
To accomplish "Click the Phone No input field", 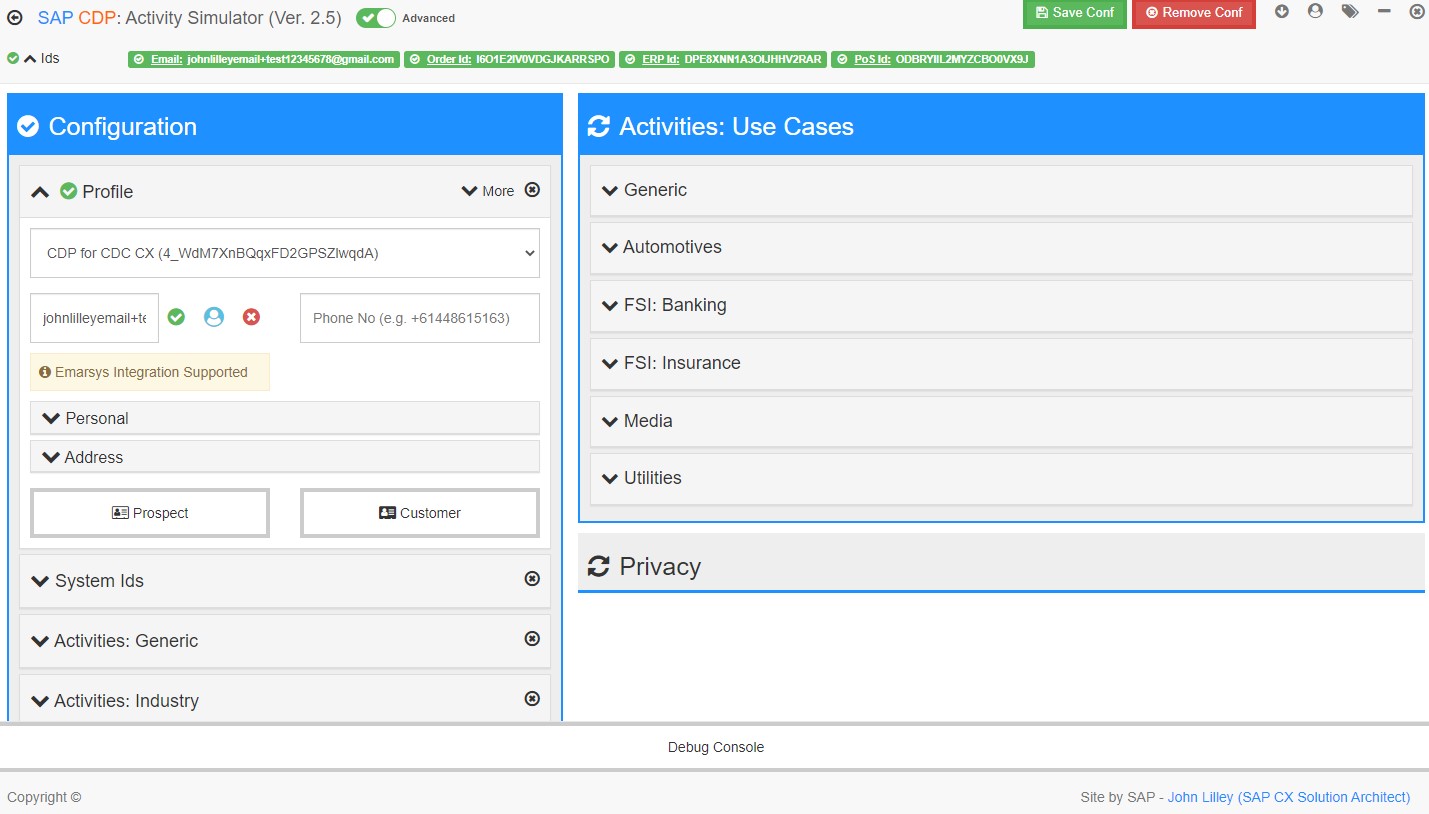I will point(419,318).
